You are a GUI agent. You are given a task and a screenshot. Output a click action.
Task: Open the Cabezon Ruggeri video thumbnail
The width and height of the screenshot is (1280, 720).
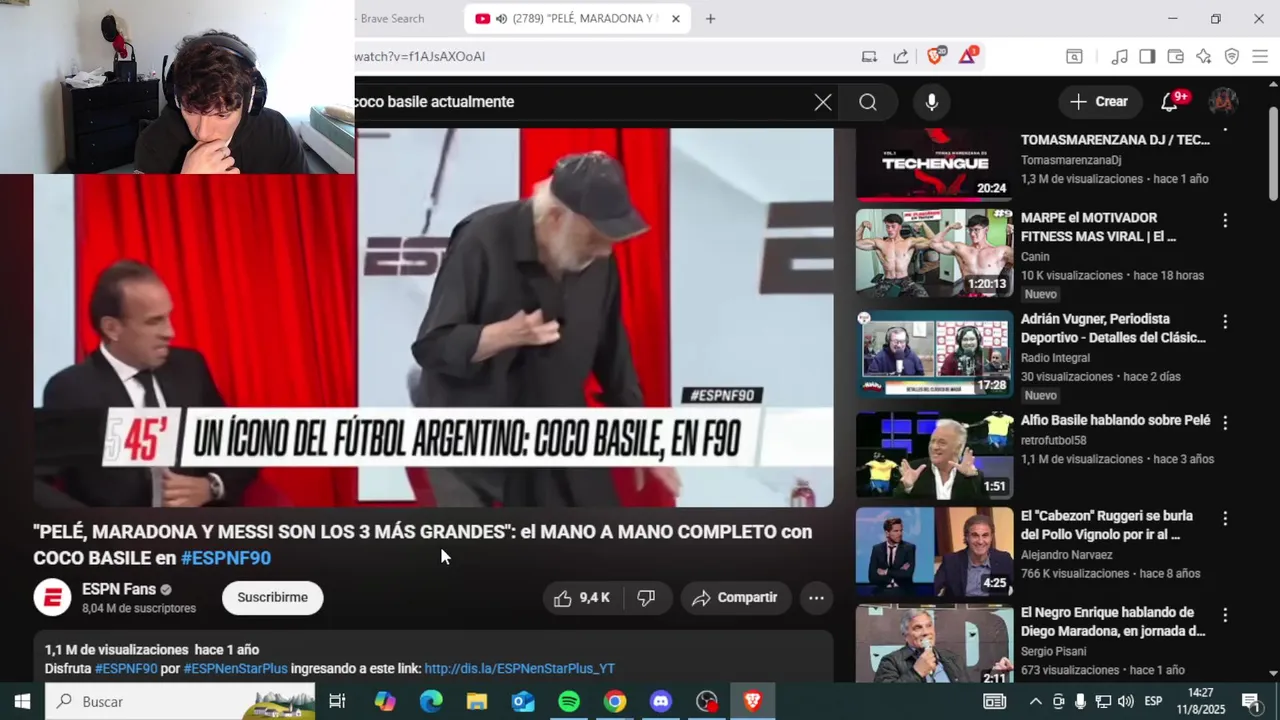(934, 552)
